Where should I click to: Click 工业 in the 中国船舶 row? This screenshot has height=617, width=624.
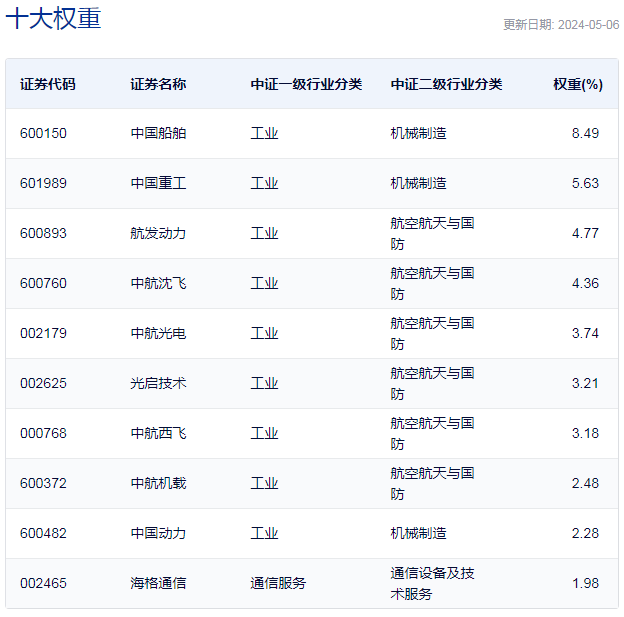pos(264,133)
